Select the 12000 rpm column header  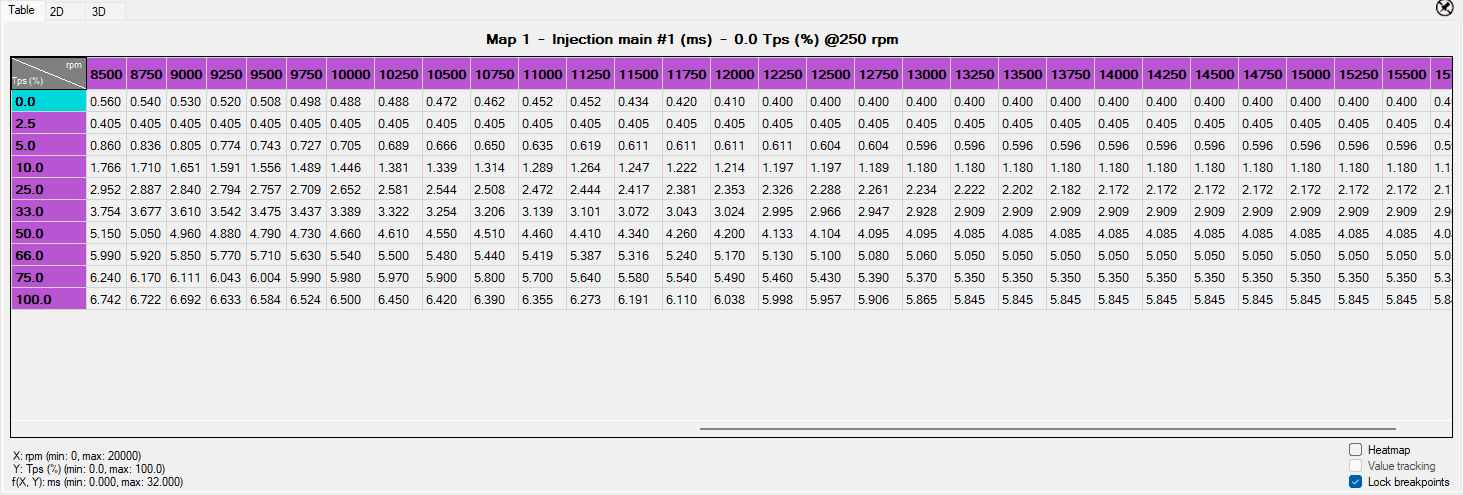pyautogui.click(x=735, y=74)
